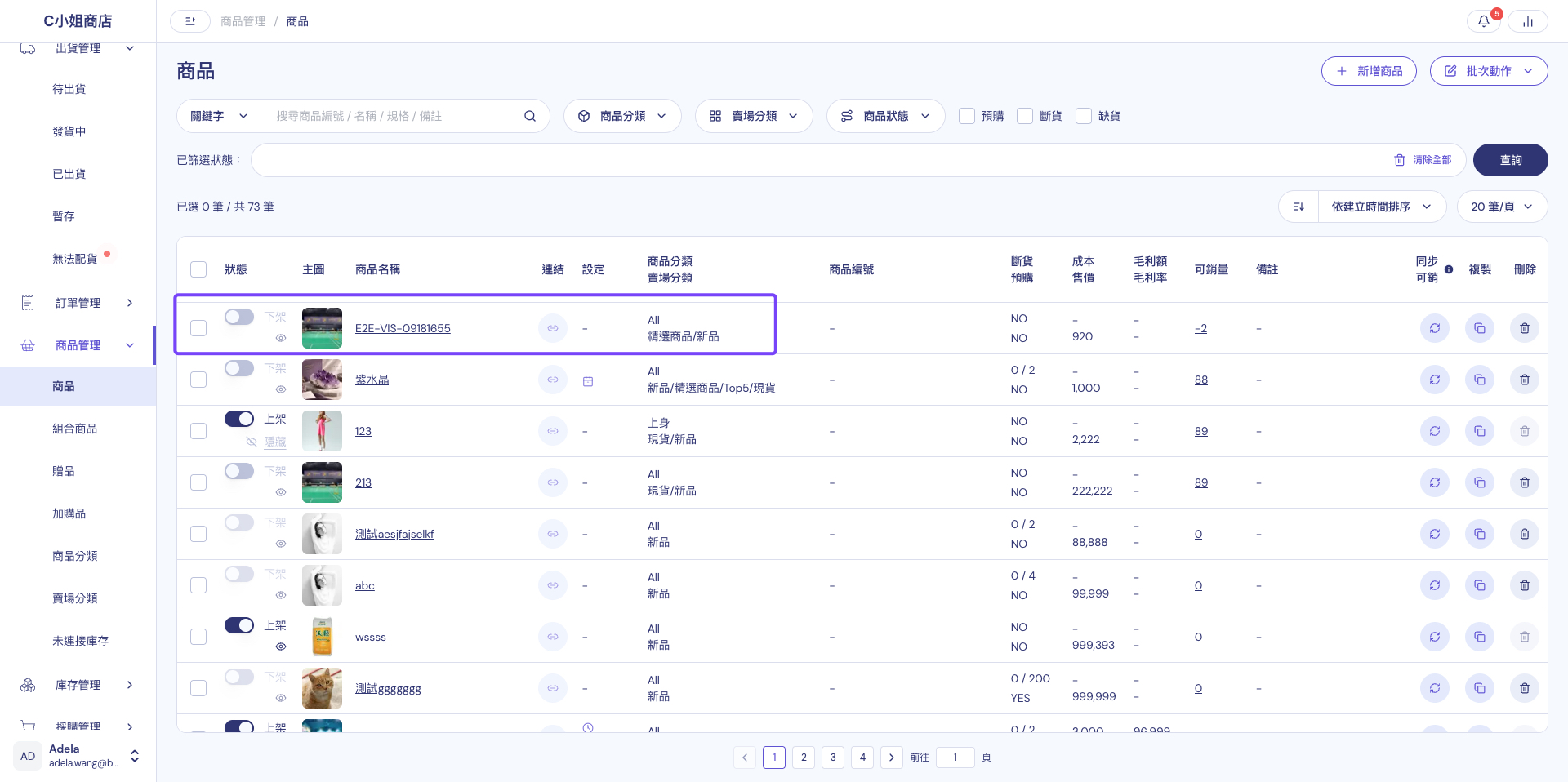Open 待出貨 in the sidebar

click(x=69, y=89)
